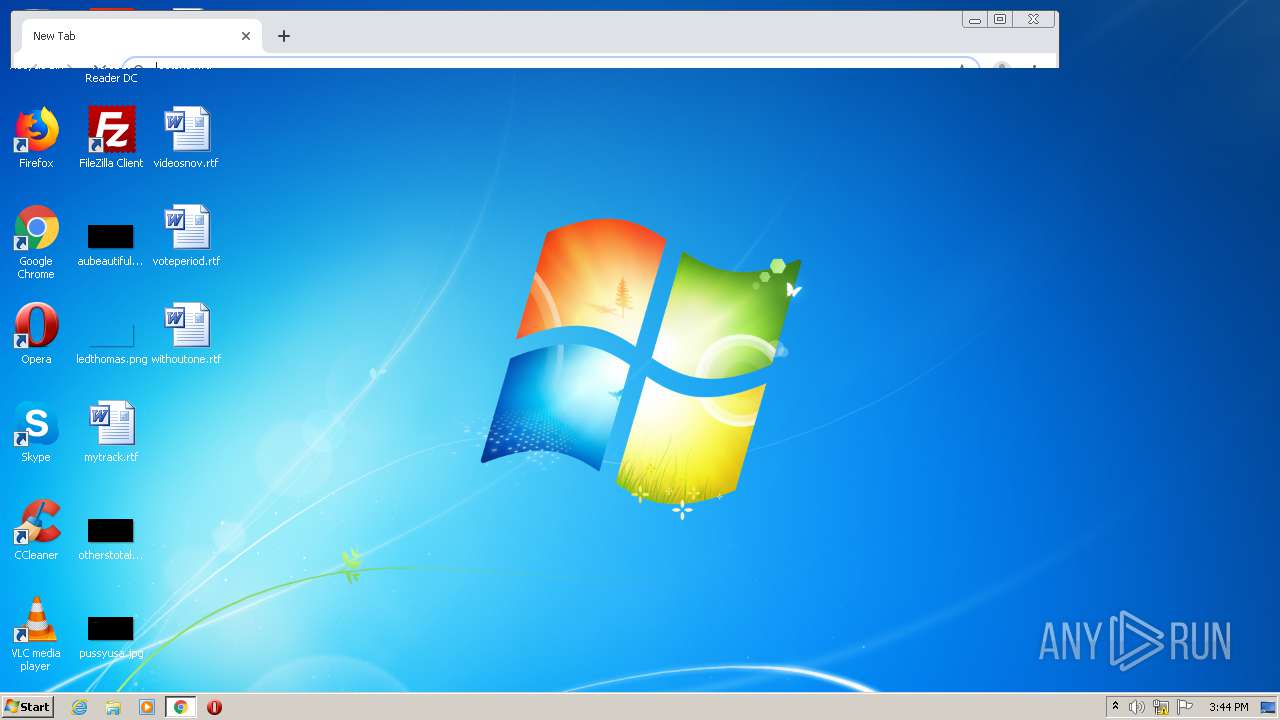1280x720 pixels.
Task: Open a new Chrome tab with plus
Action: point(284,36)
